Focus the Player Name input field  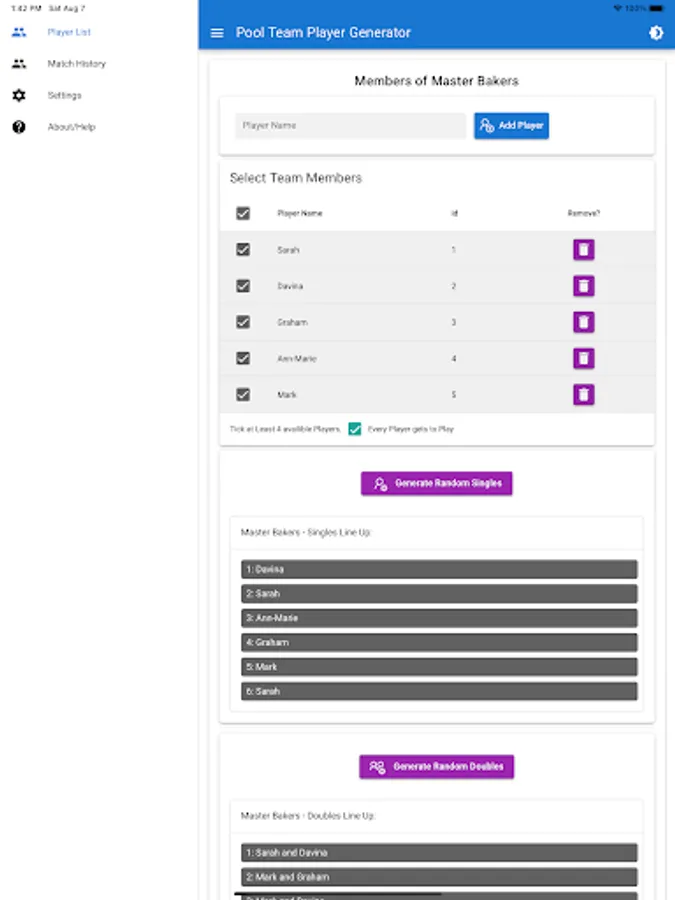coord(350,126)
